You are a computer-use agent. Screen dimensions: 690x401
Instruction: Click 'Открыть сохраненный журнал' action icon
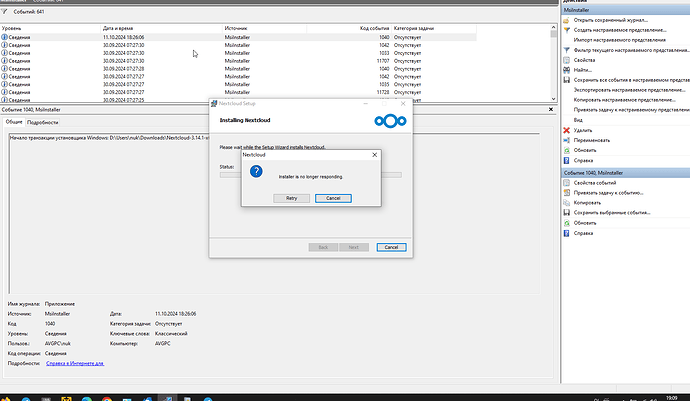pos(567,20)
